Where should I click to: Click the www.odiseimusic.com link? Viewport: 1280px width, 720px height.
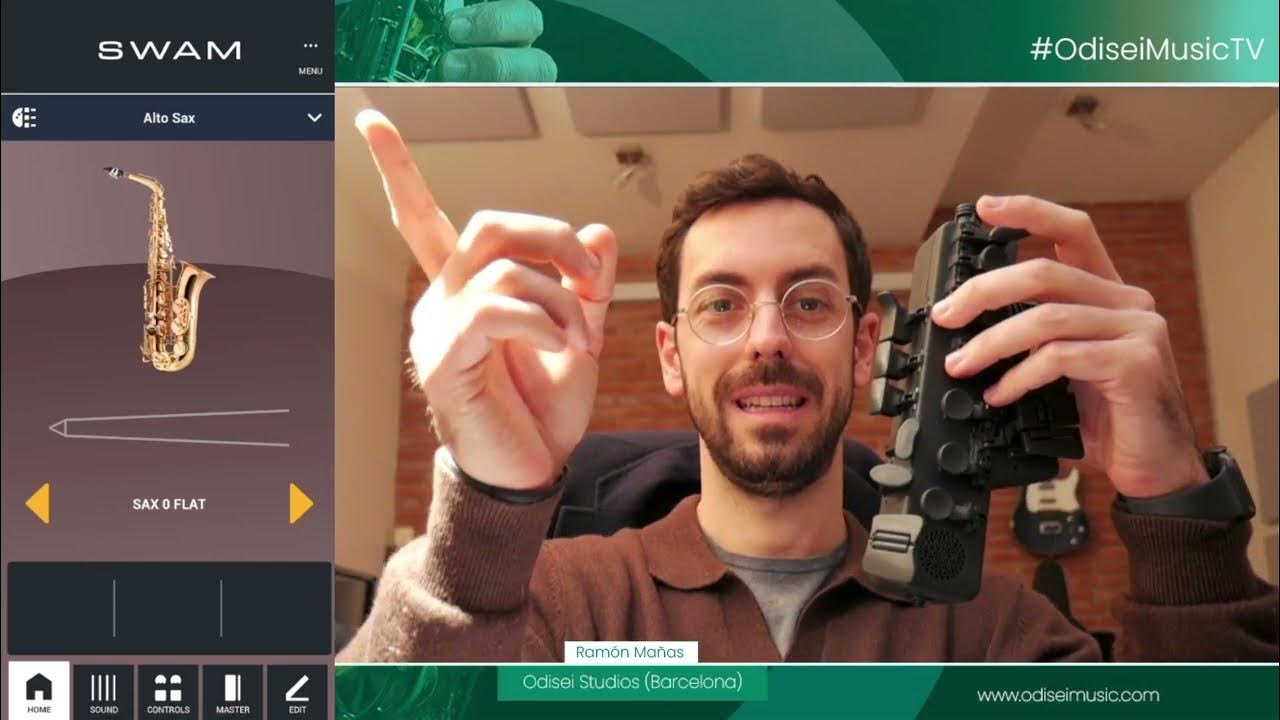[1068, 695]
